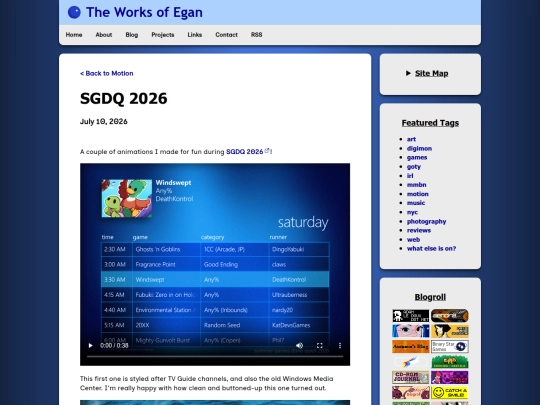Follow the Back to Motion link

tap(106, 73)
